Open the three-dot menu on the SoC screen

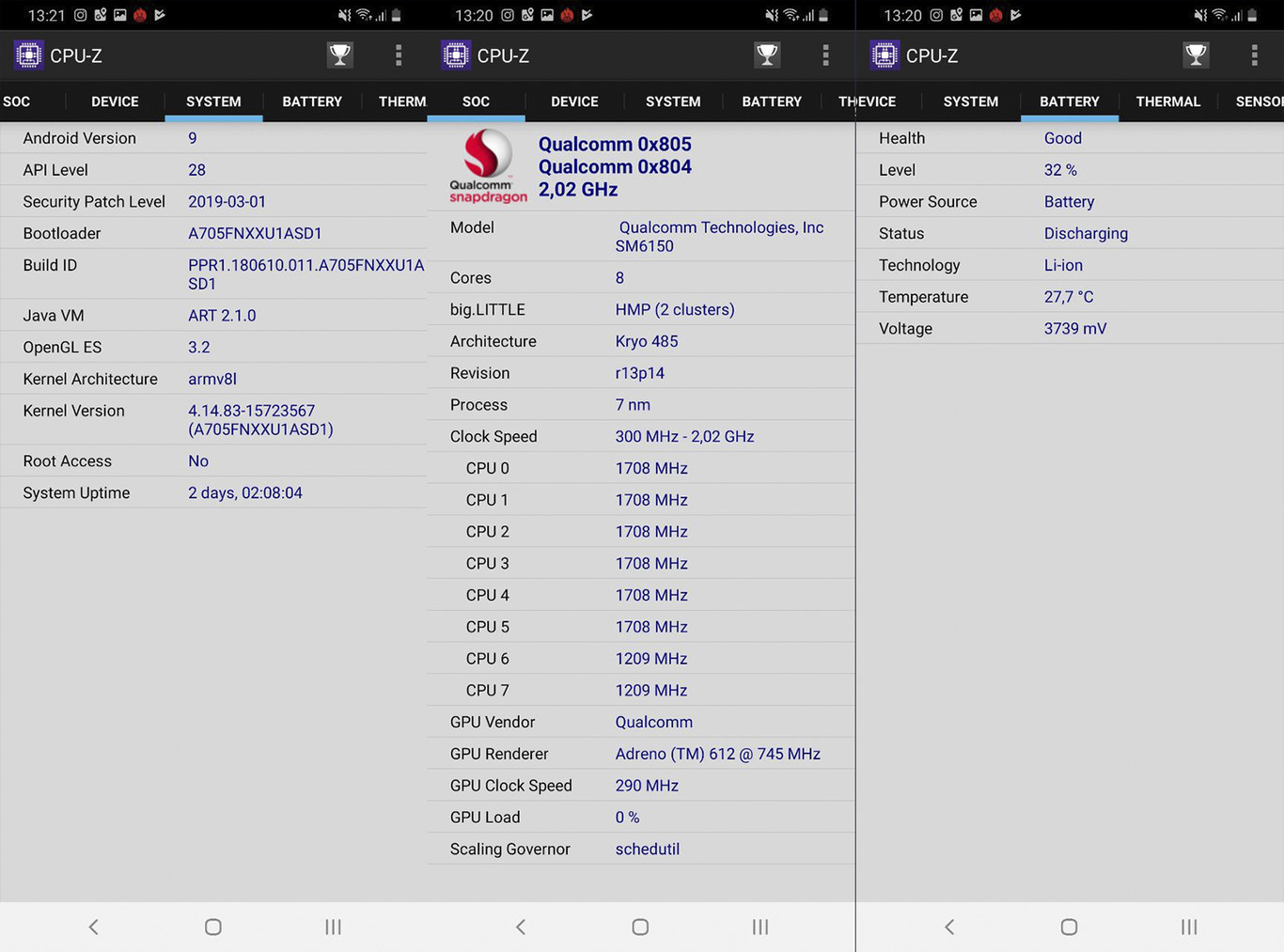click(825, 55)
